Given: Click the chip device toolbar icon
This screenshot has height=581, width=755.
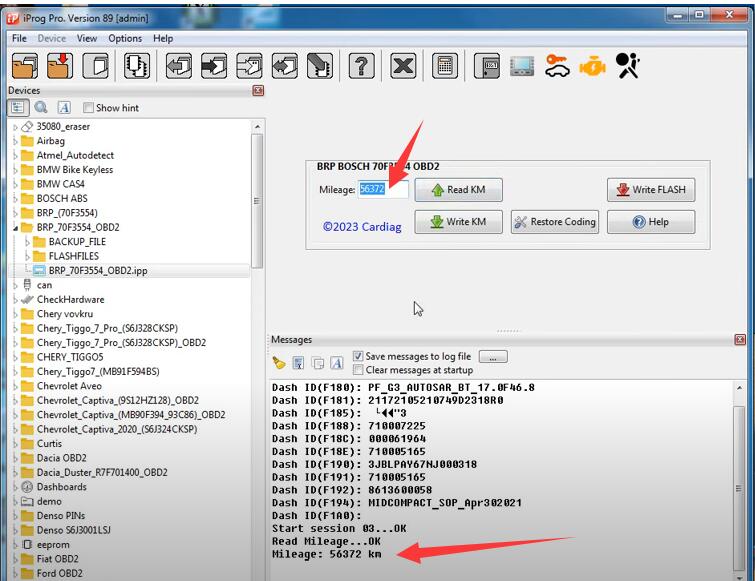Looking at the screenshot, I should pos(137,66).
